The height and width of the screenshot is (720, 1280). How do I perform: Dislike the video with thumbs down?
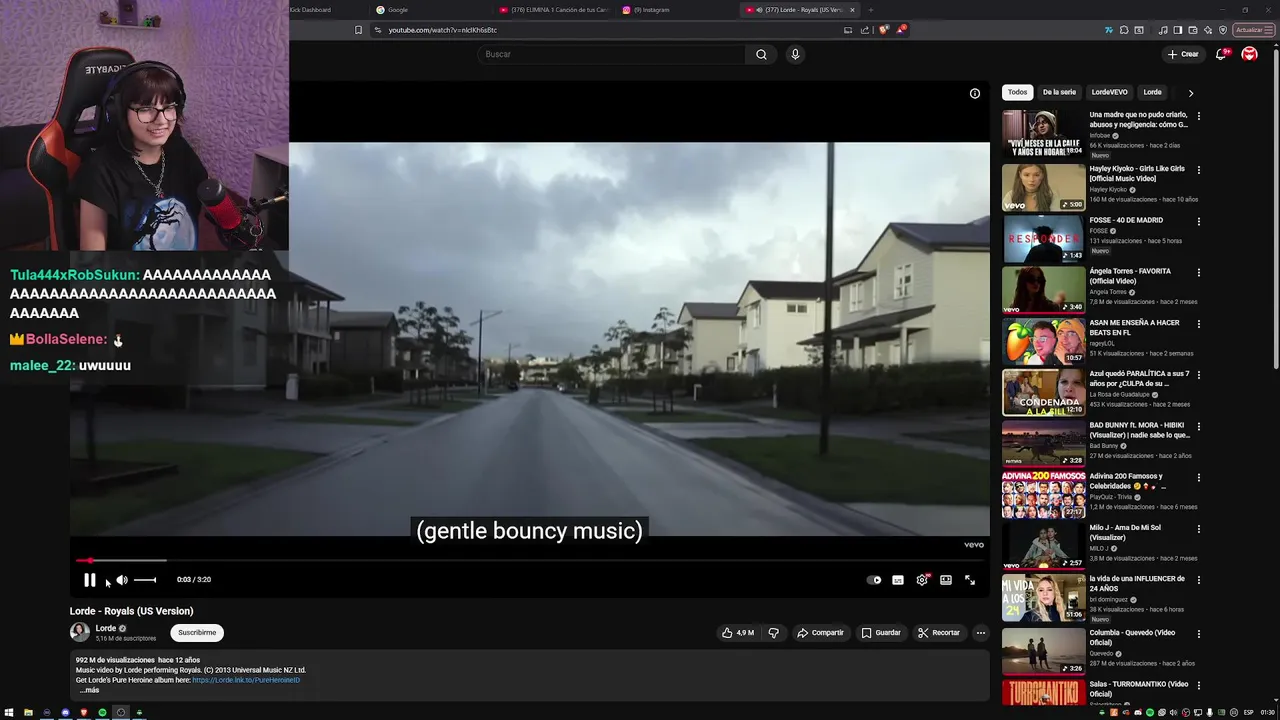click(773, 633)
